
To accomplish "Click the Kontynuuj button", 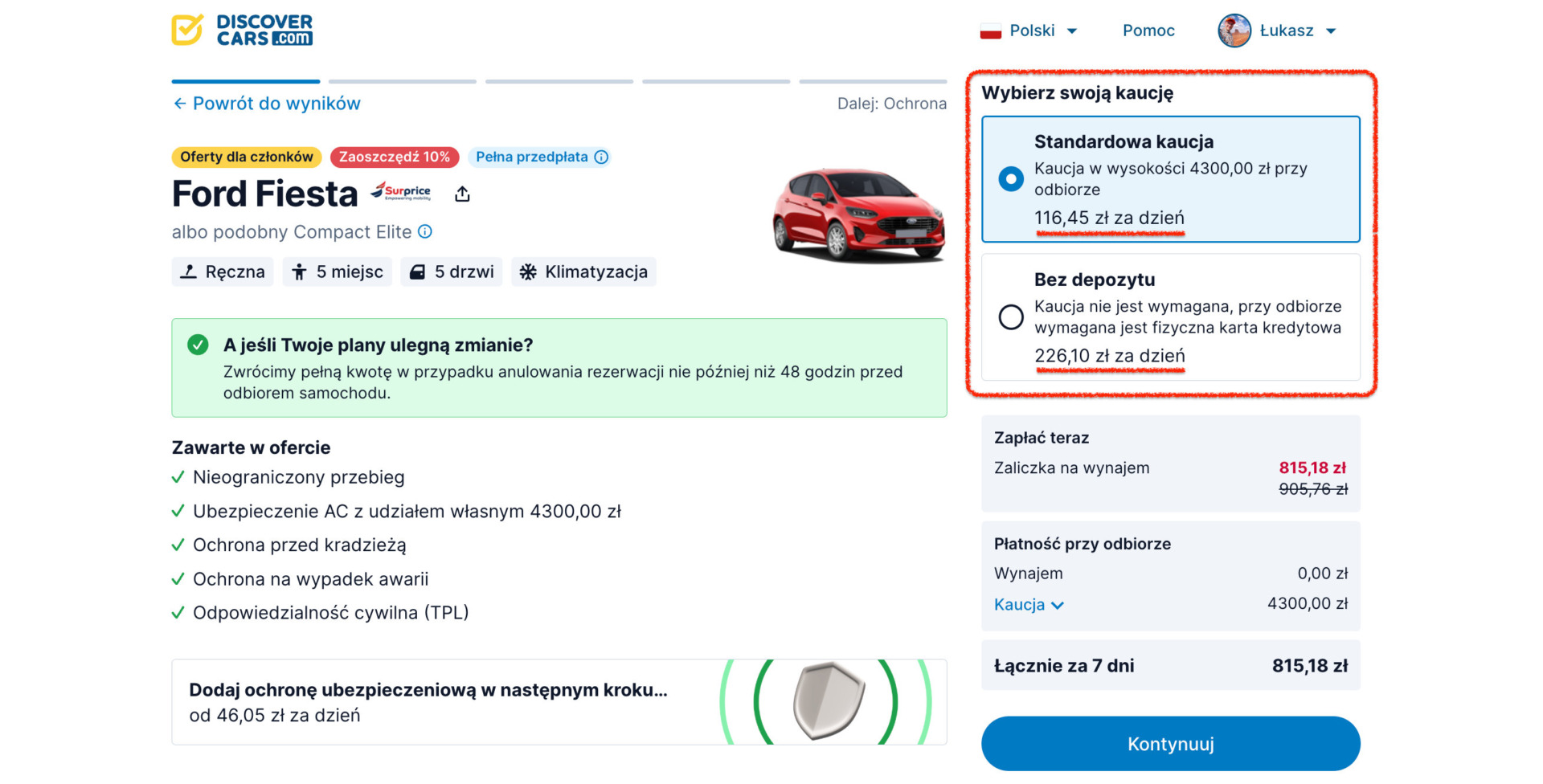I will (1170, 744).
